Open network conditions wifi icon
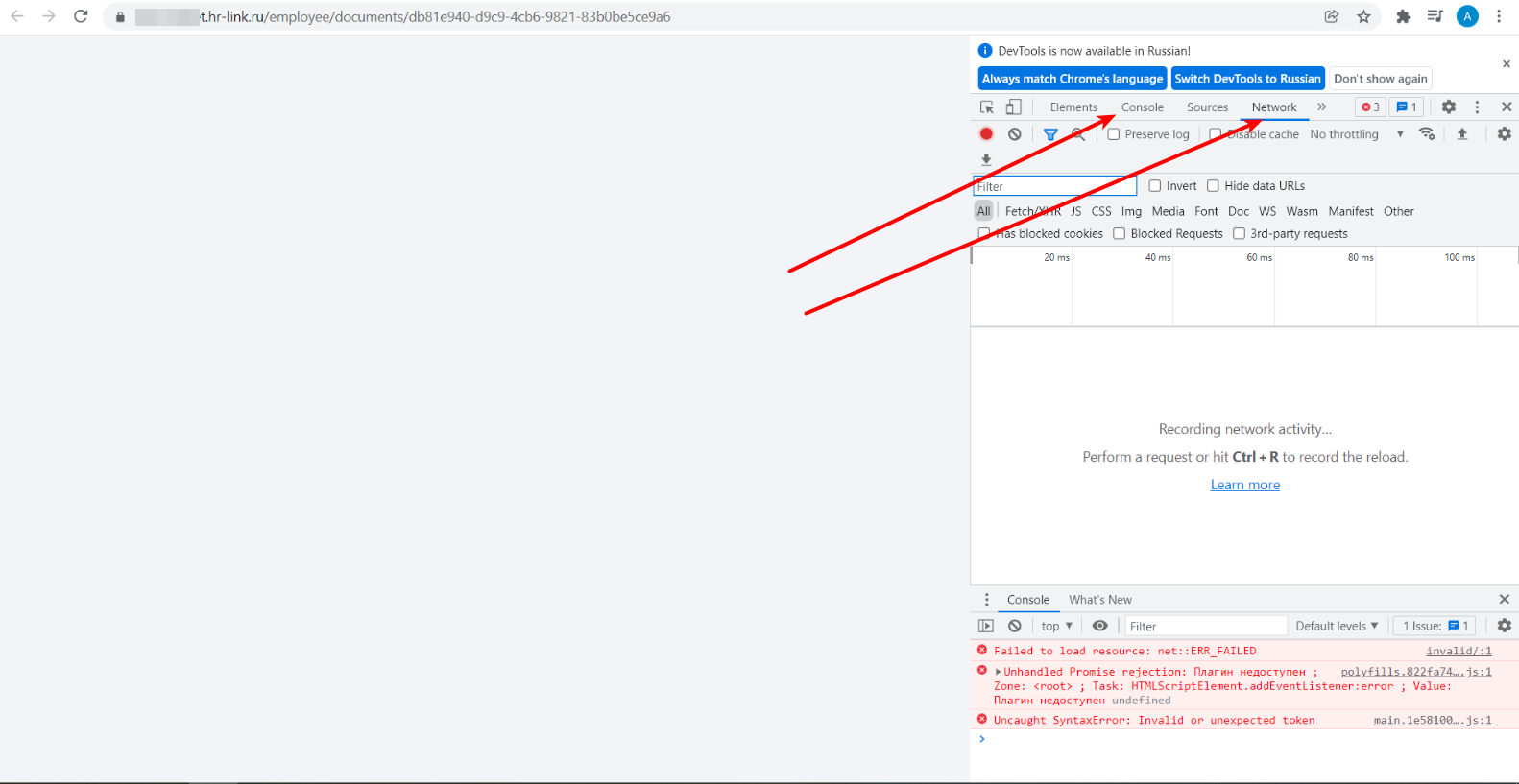The image size is (1519, 784). (1427, 134)
